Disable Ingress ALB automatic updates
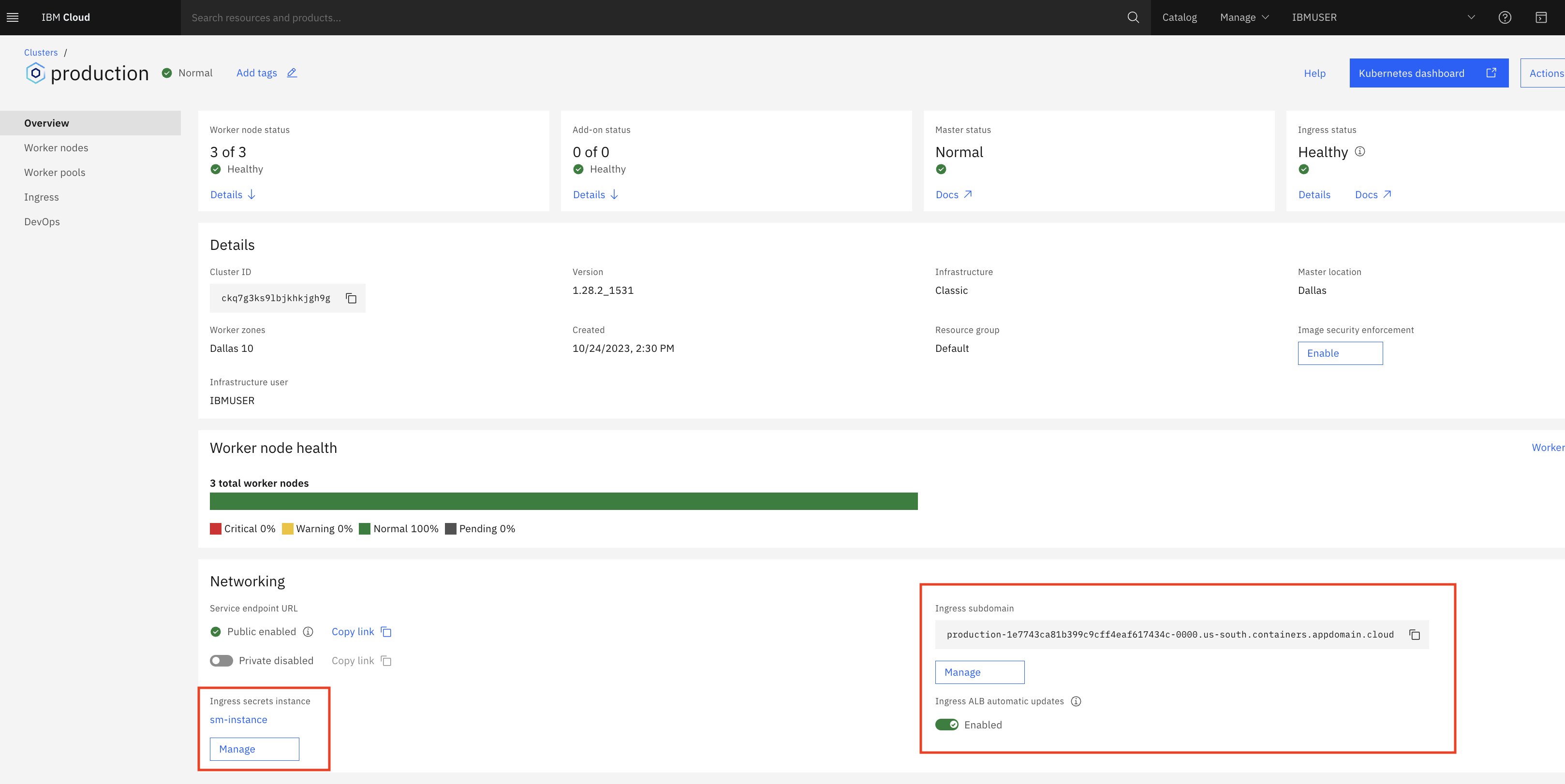 (x=946, y=725)
